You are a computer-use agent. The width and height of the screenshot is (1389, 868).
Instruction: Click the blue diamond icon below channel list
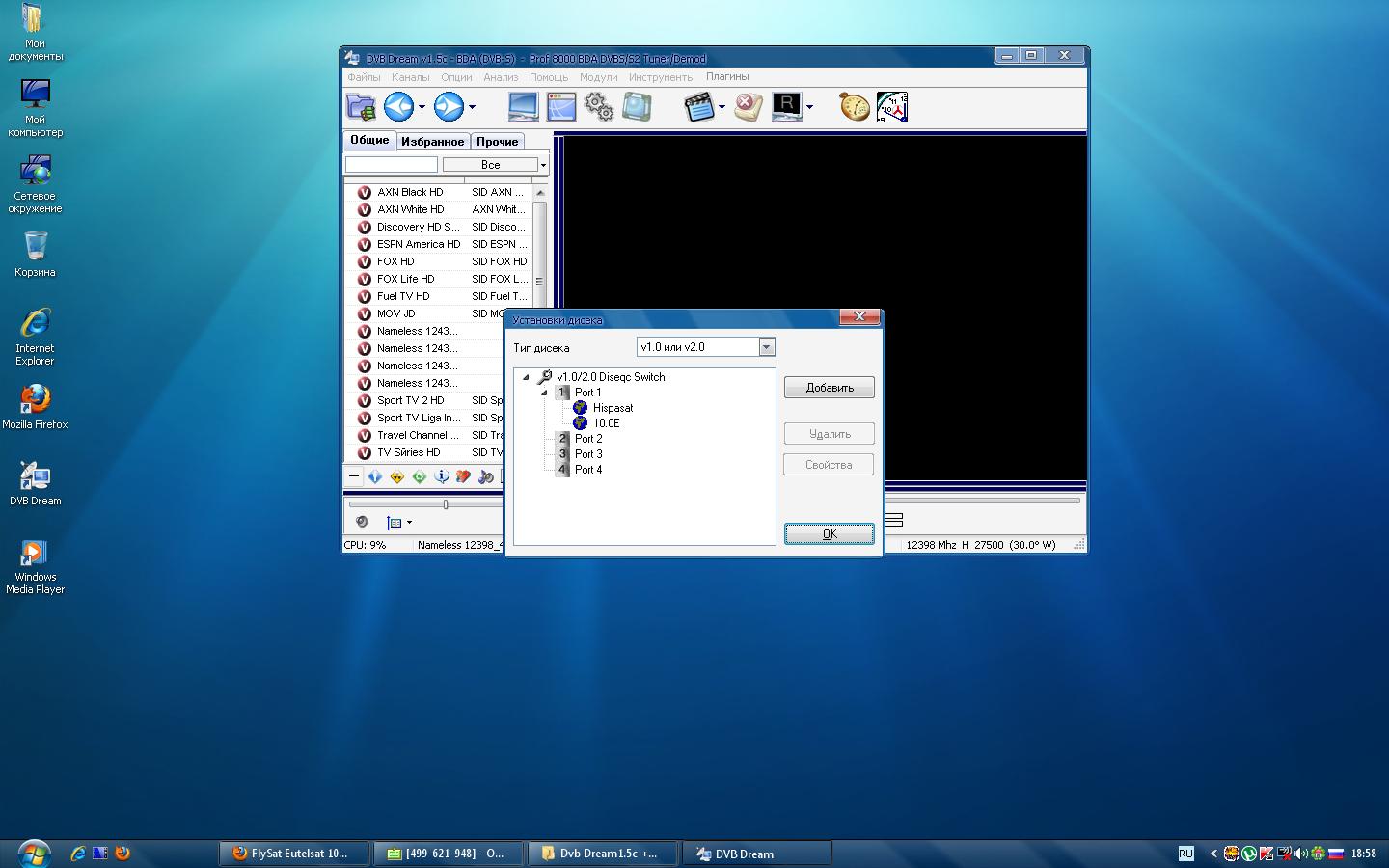pyautogui.click(x=375, y=476)
